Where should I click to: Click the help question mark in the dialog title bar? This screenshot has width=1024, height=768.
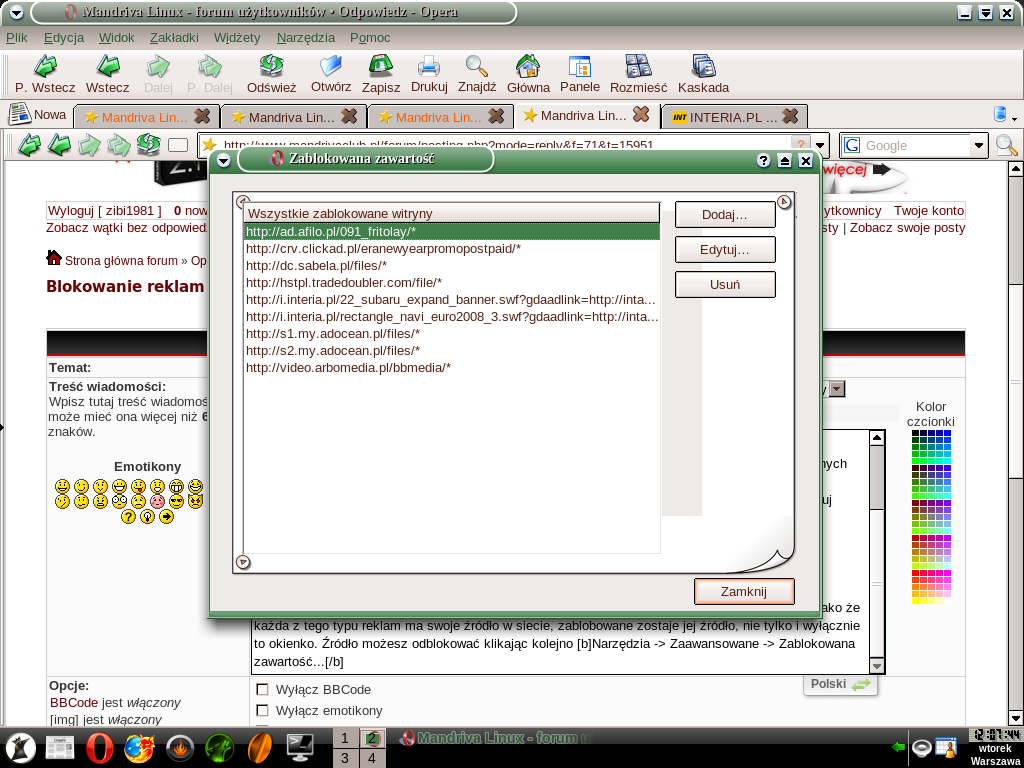(763, 161)
